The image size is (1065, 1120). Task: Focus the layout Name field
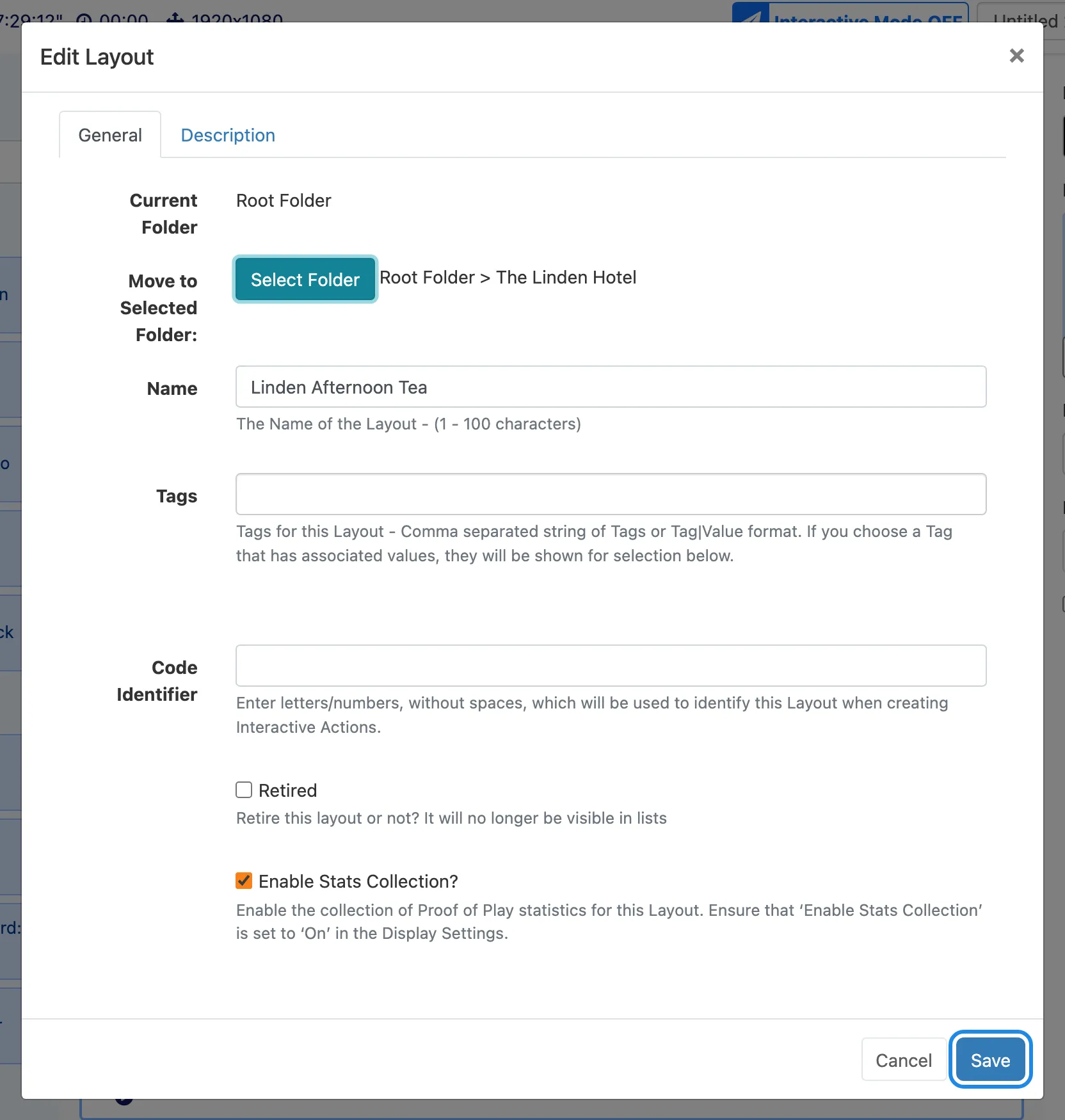pyautogui.click(x=611, y=387)
